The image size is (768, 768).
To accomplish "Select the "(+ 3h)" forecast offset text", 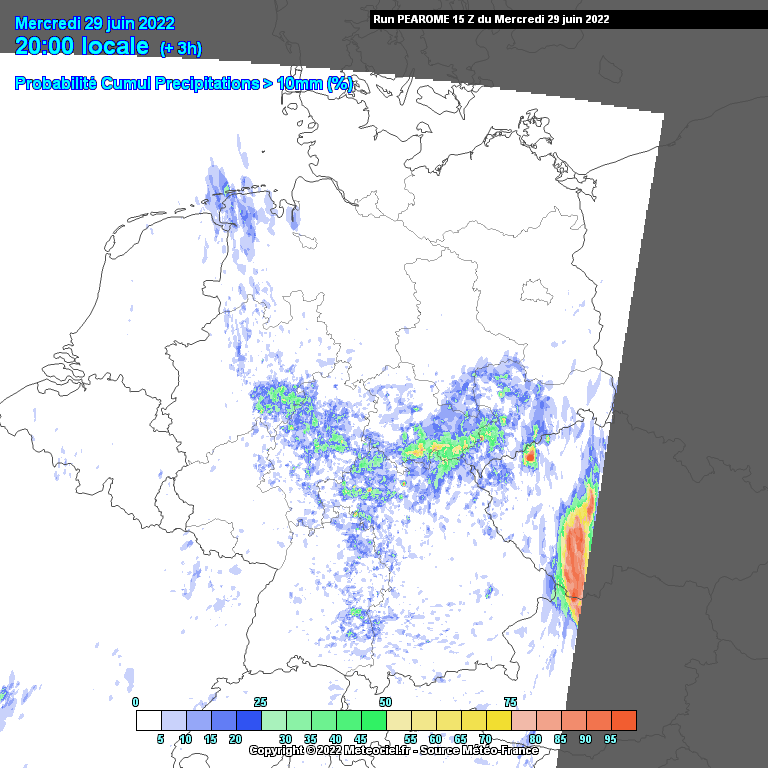I will pos(183,49).
